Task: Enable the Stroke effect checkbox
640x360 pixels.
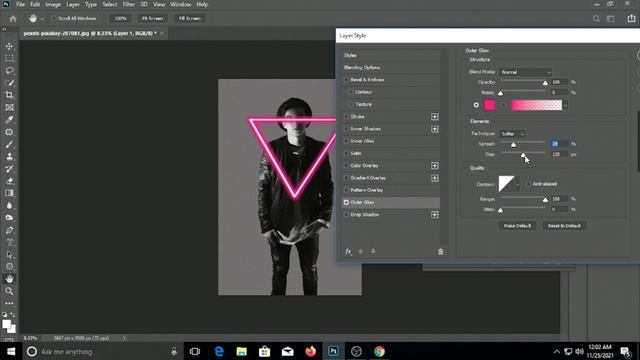Action: 347,117
